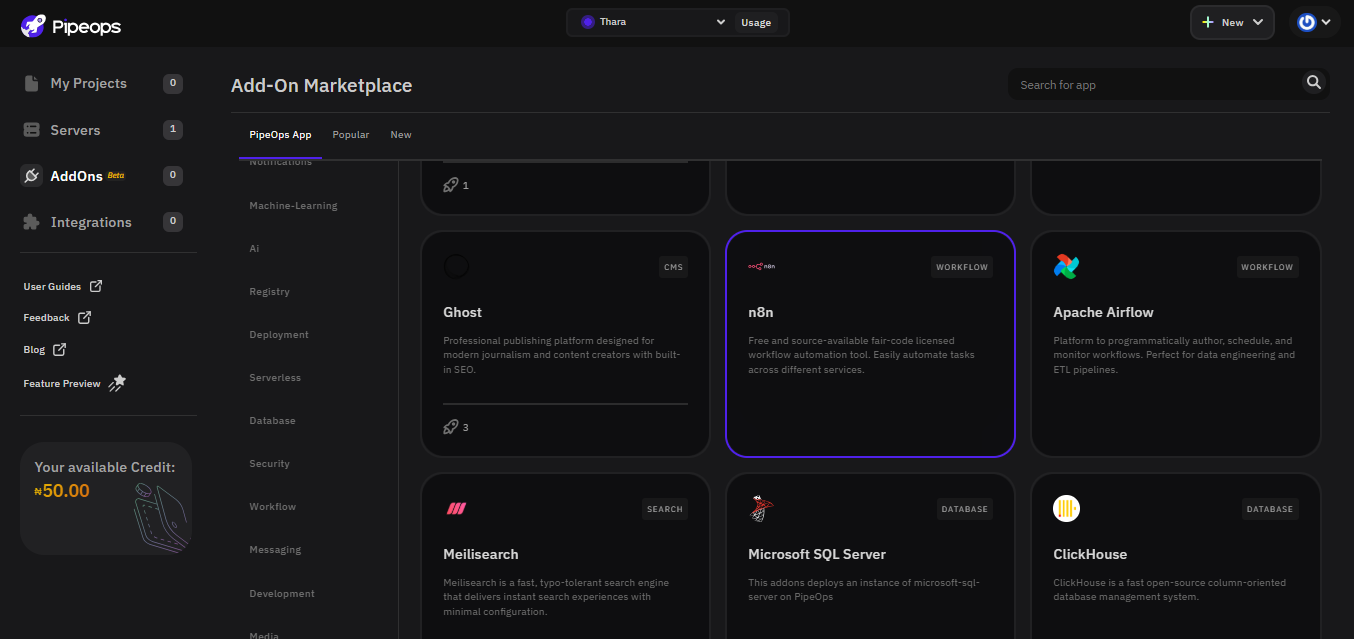The width and height of the screenshot is (1354, 639).
Task: Click the search magnifier icon
Action: coord(1314,83)
